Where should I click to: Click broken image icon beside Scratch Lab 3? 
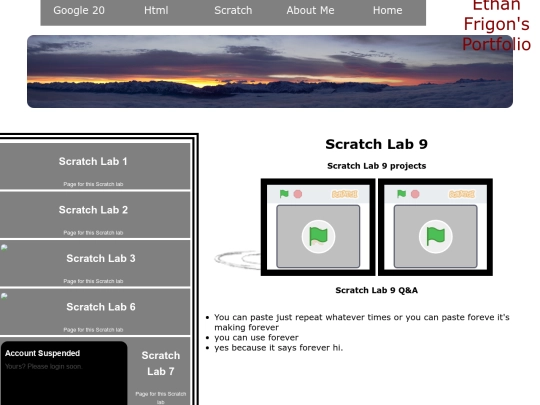coord(4,248)
